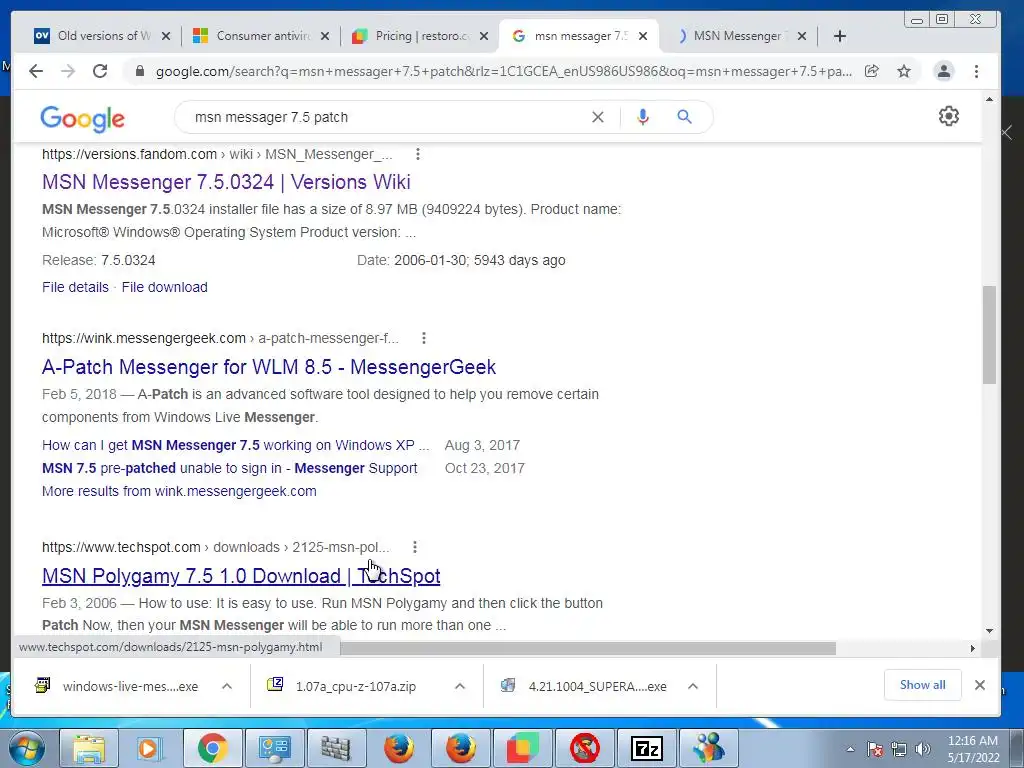Viewport: 1024px width, 768px height.
Task: Open 'More results from wink.messengergeek.com'
Action: point(179,490)
